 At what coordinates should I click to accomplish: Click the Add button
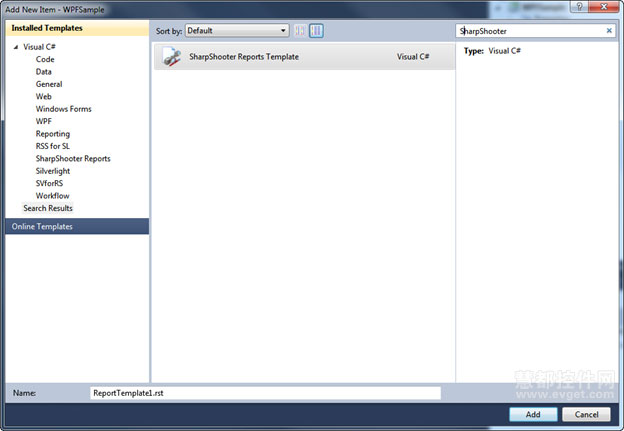pos(533,414)
